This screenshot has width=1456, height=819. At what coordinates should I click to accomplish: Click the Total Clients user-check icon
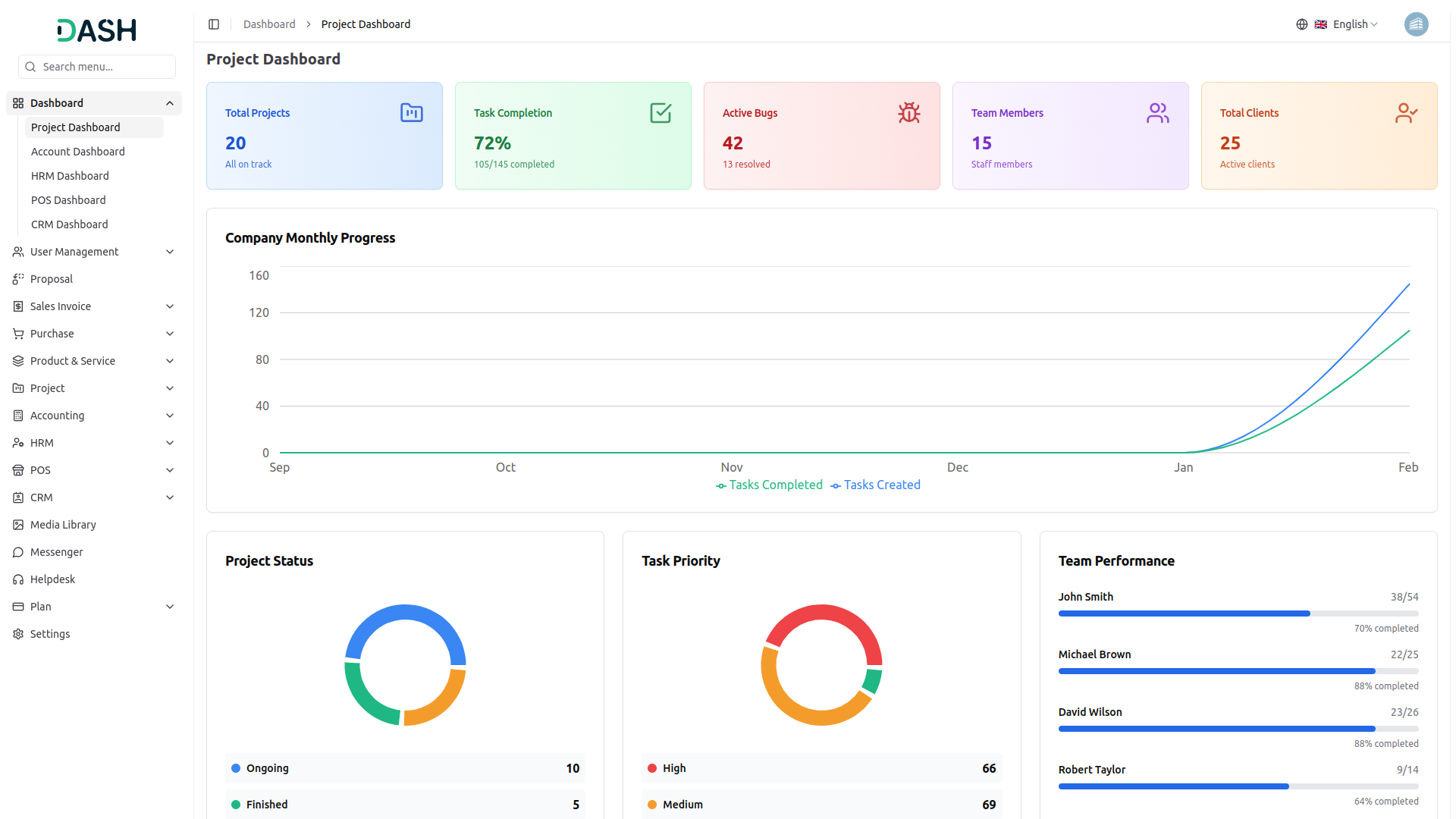click(x=1406, y=113)
